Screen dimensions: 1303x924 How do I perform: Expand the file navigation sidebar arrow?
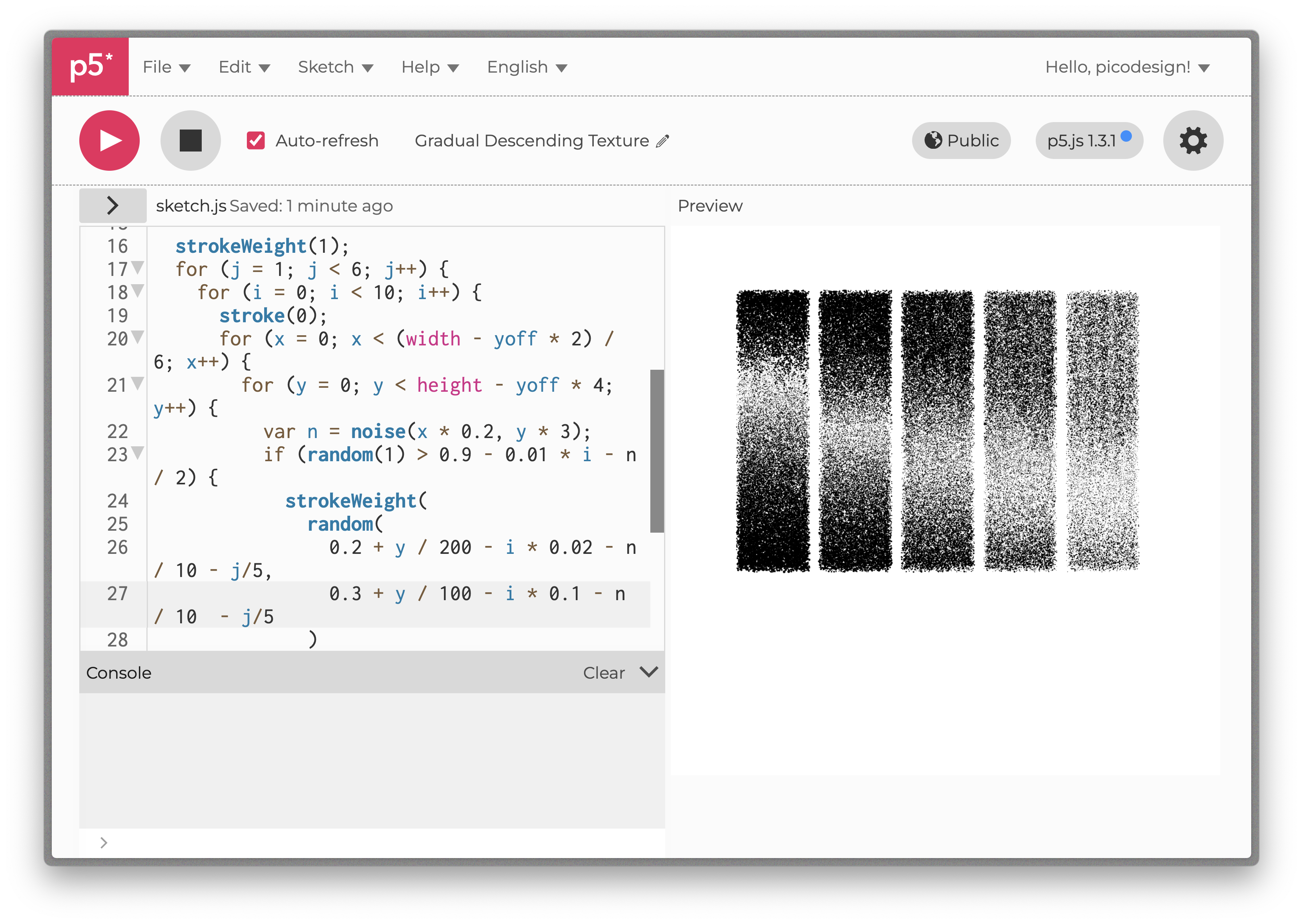tap(112, 205)
